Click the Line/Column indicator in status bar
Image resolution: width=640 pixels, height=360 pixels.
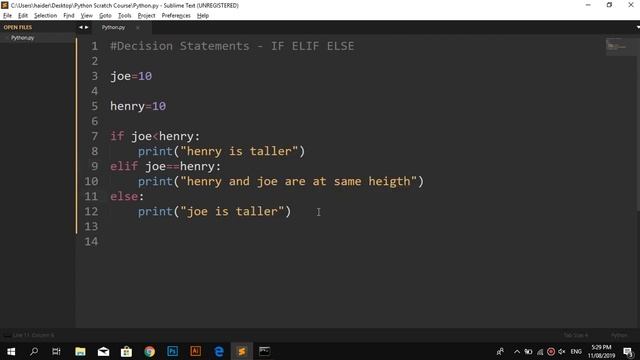tap(33, 335)
